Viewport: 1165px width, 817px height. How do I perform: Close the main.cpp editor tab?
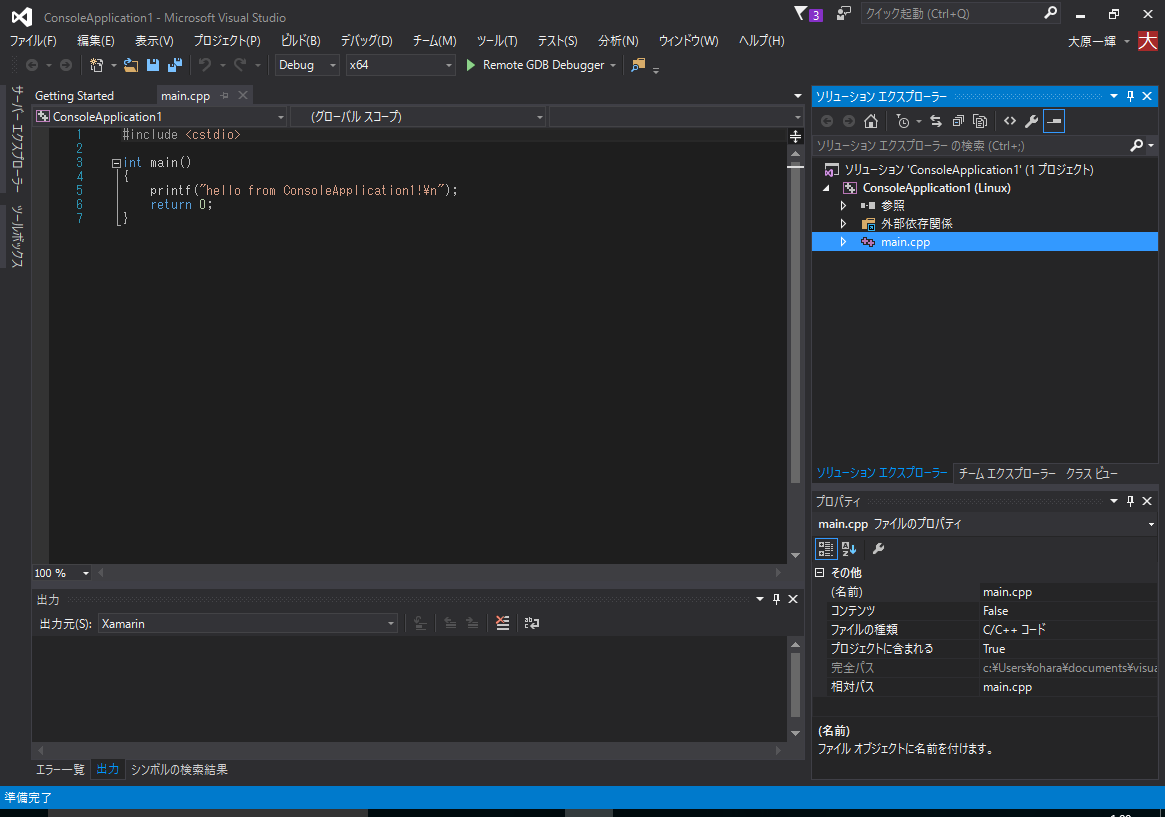243,96
